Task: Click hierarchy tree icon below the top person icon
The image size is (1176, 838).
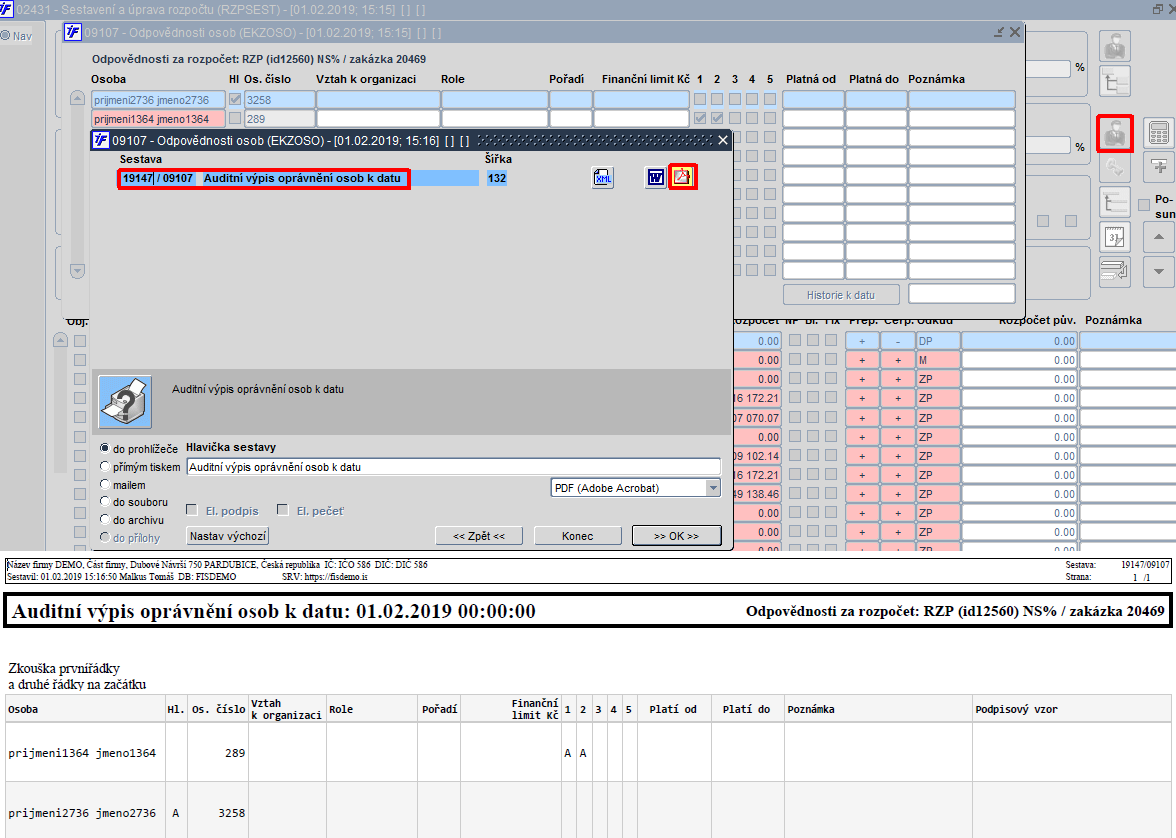Action: (x=1114, y=81)
